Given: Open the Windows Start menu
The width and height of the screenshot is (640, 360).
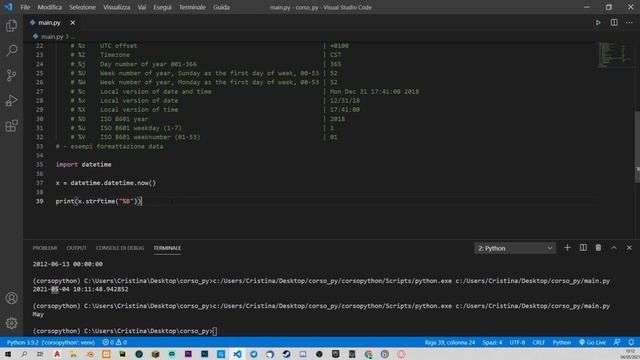Looking at the screenshot, I should [x=8, y=354].
